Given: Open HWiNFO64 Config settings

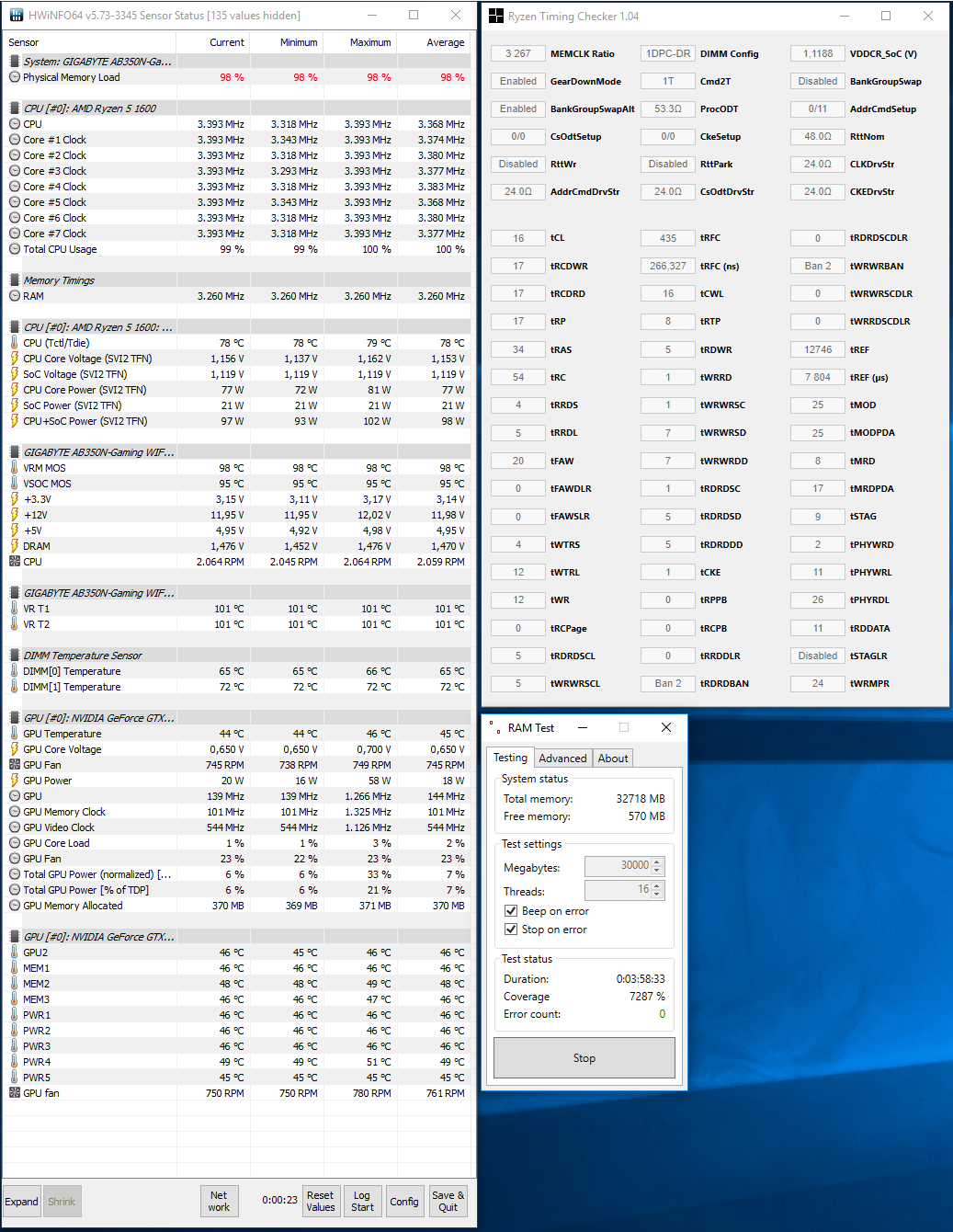Looking at the screenshot, I should [x=404, y=1201].
